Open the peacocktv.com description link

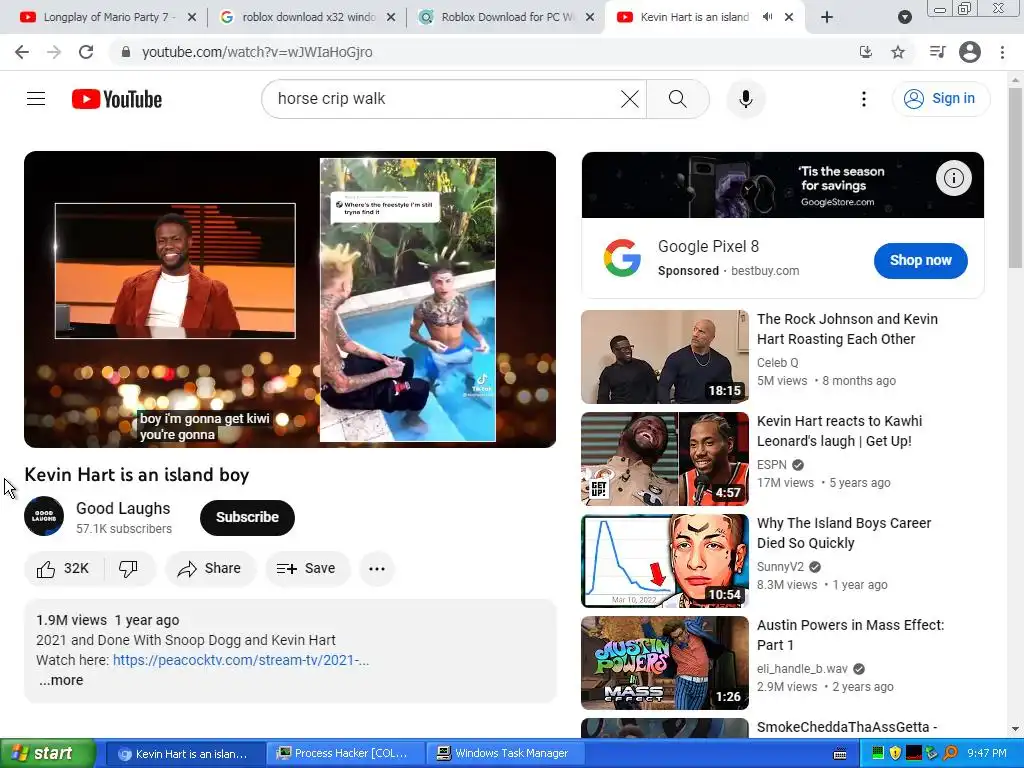pyautogui.click(x=241, y=660)
